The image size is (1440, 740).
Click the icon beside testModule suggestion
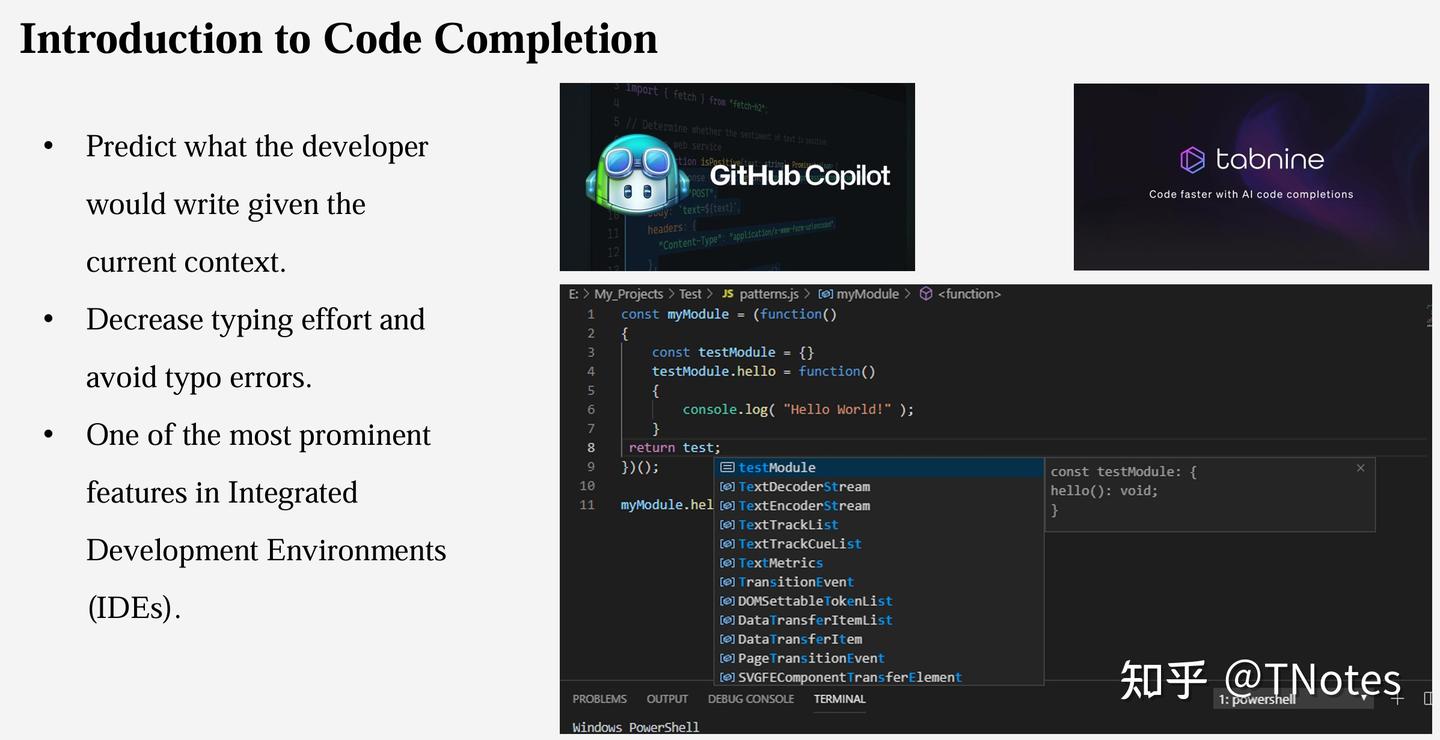[x=728, y=468]
